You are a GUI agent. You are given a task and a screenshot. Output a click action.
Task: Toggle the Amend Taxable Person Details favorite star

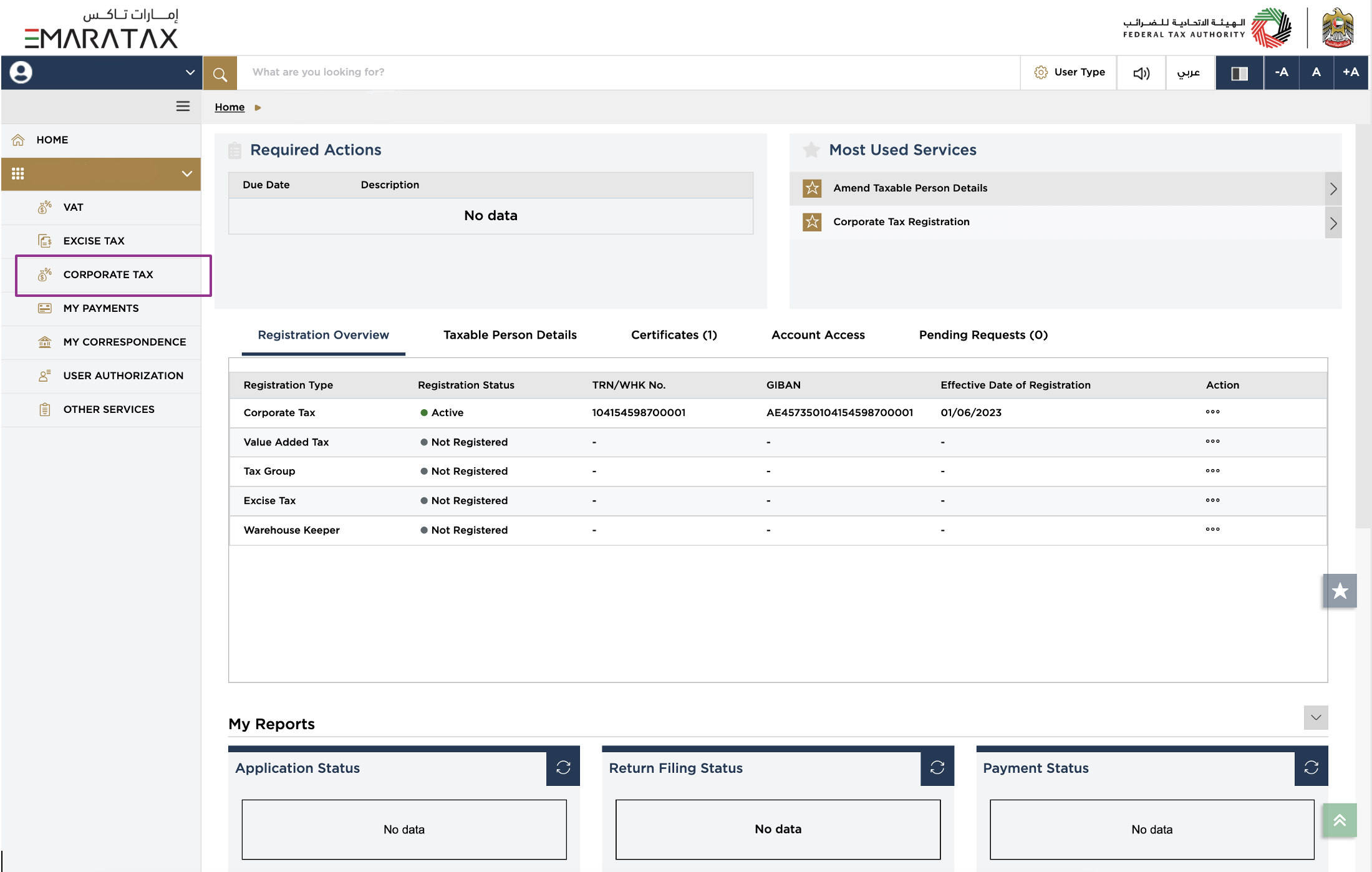[812, 188]
